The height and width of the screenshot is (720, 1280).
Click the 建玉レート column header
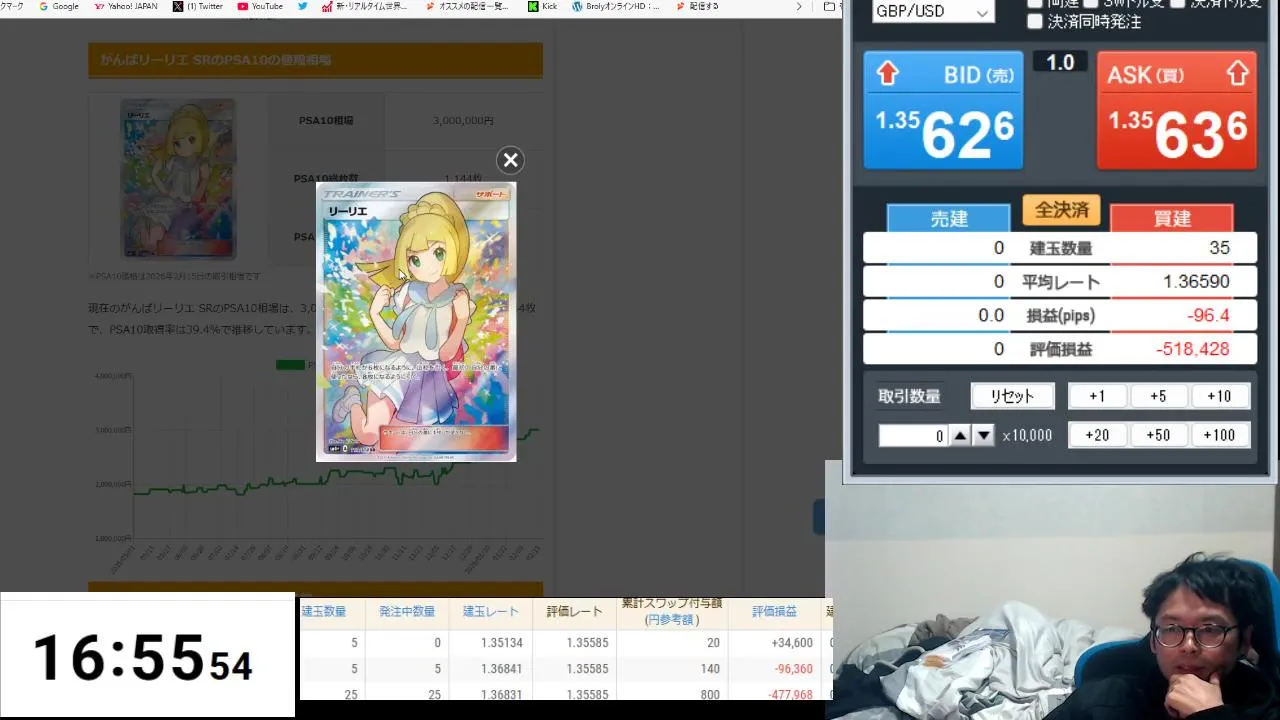coord(491,611)
